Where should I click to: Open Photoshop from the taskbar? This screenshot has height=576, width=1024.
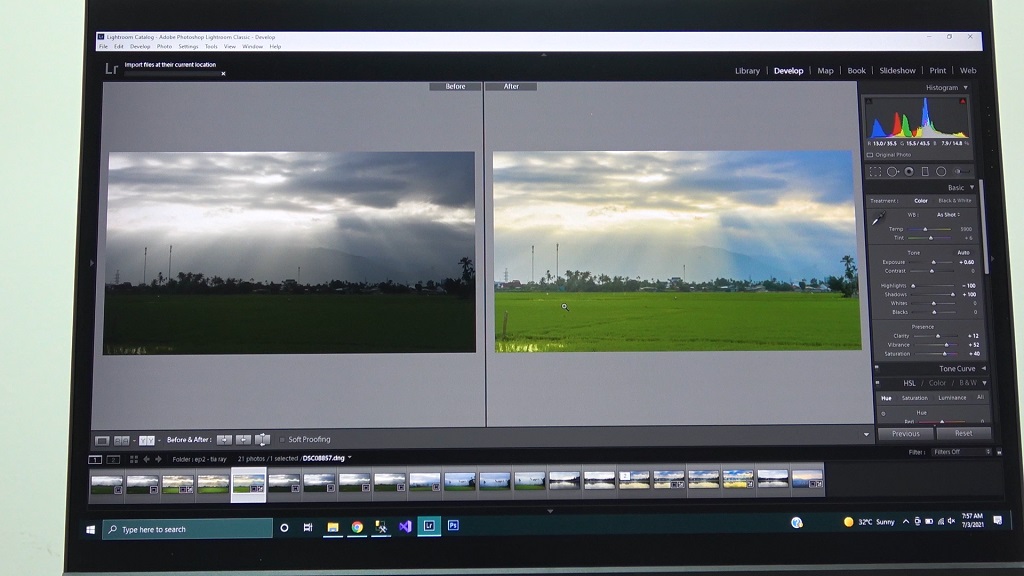[x=453, y=526]
